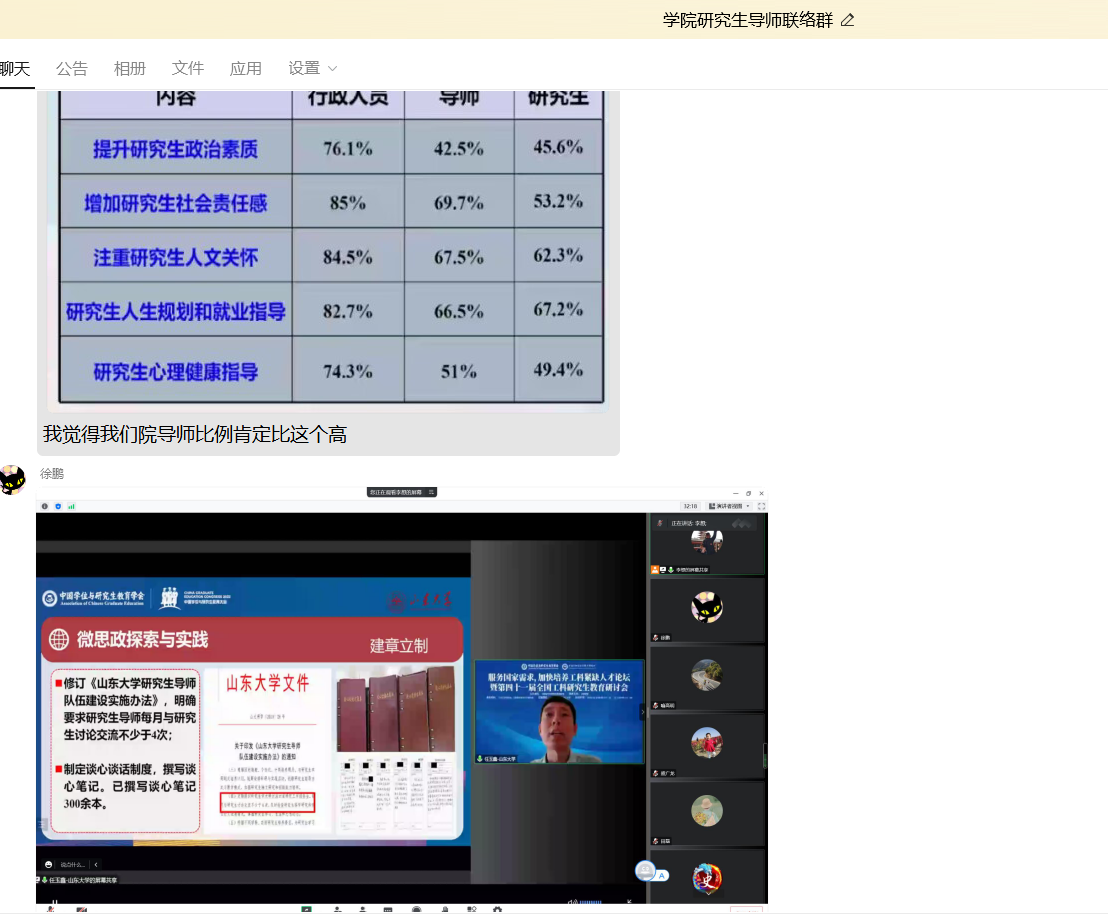The image size is (1108, 920).
Task: Click the green signal bars icon
Action: (71, 506)
